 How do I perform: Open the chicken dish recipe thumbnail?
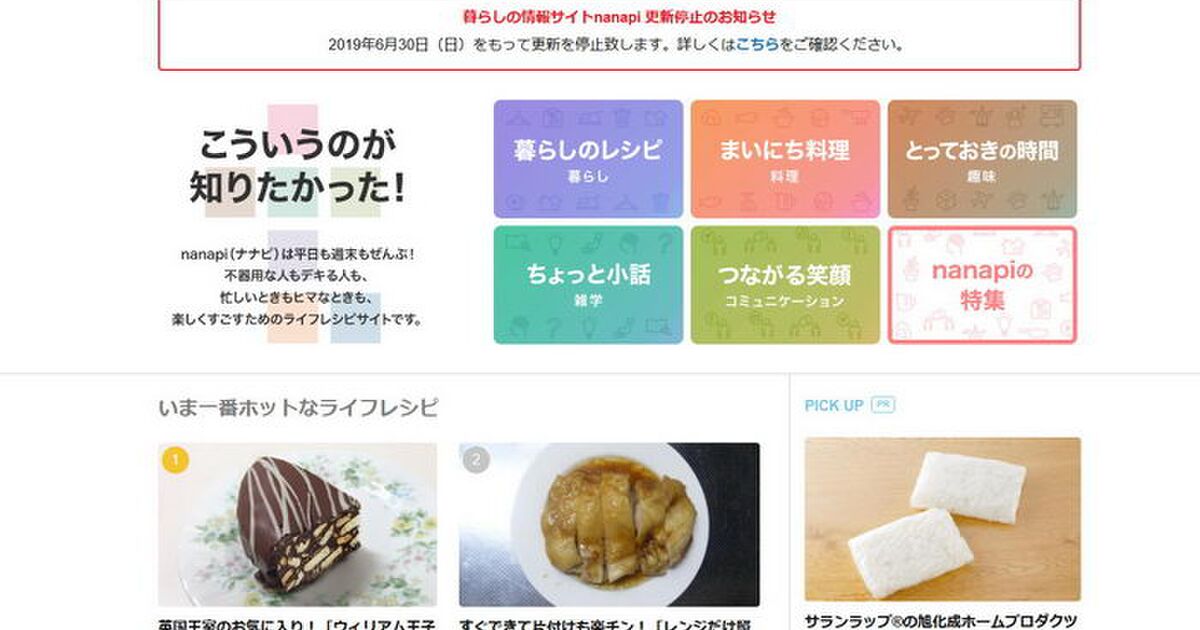(x=609, y=525)
